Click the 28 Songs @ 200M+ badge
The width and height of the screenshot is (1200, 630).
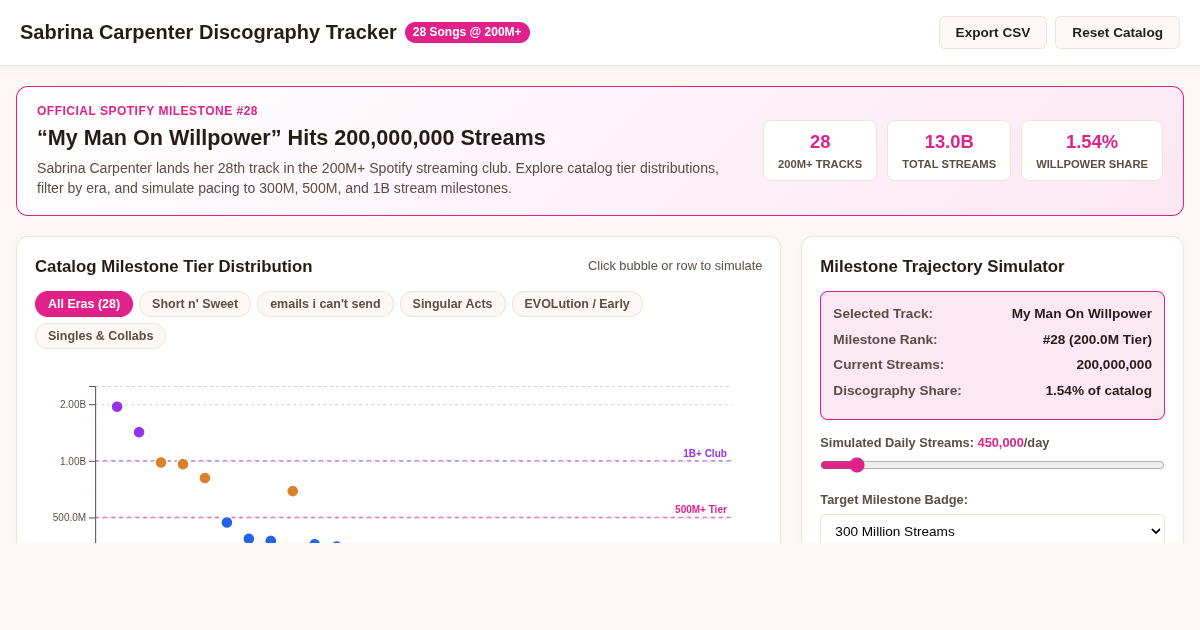point(467,32)
